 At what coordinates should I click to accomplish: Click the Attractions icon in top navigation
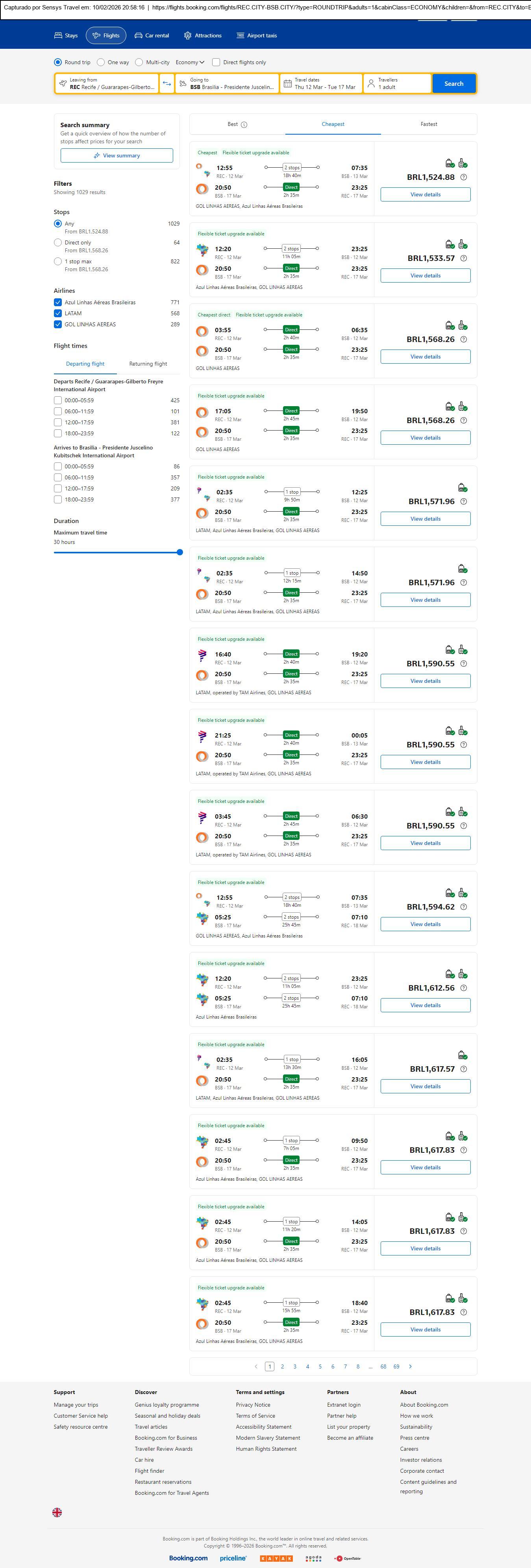tap(187, 36)
